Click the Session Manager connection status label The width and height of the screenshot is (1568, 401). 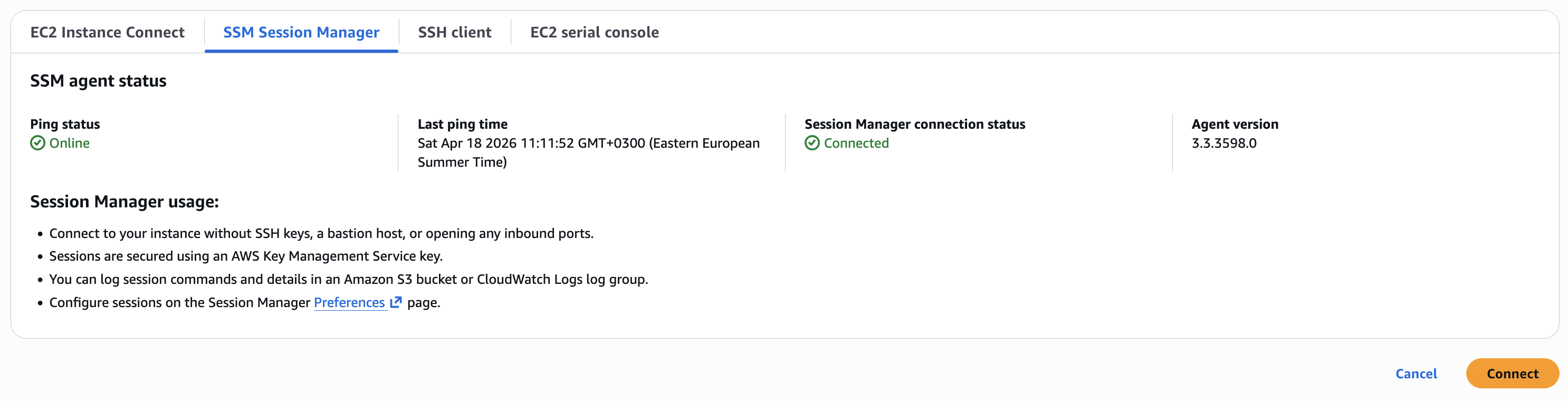(914, 124)
